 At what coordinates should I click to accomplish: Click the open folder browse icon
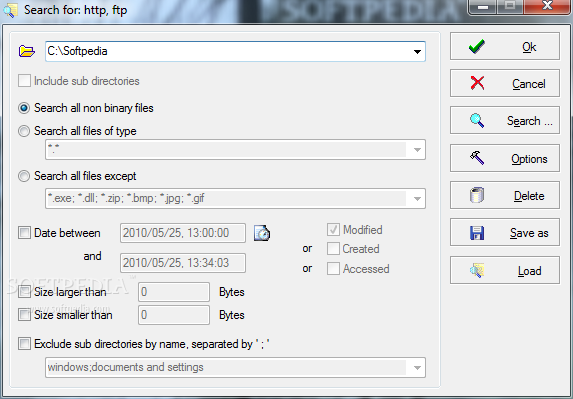click(x=27, y=51)
